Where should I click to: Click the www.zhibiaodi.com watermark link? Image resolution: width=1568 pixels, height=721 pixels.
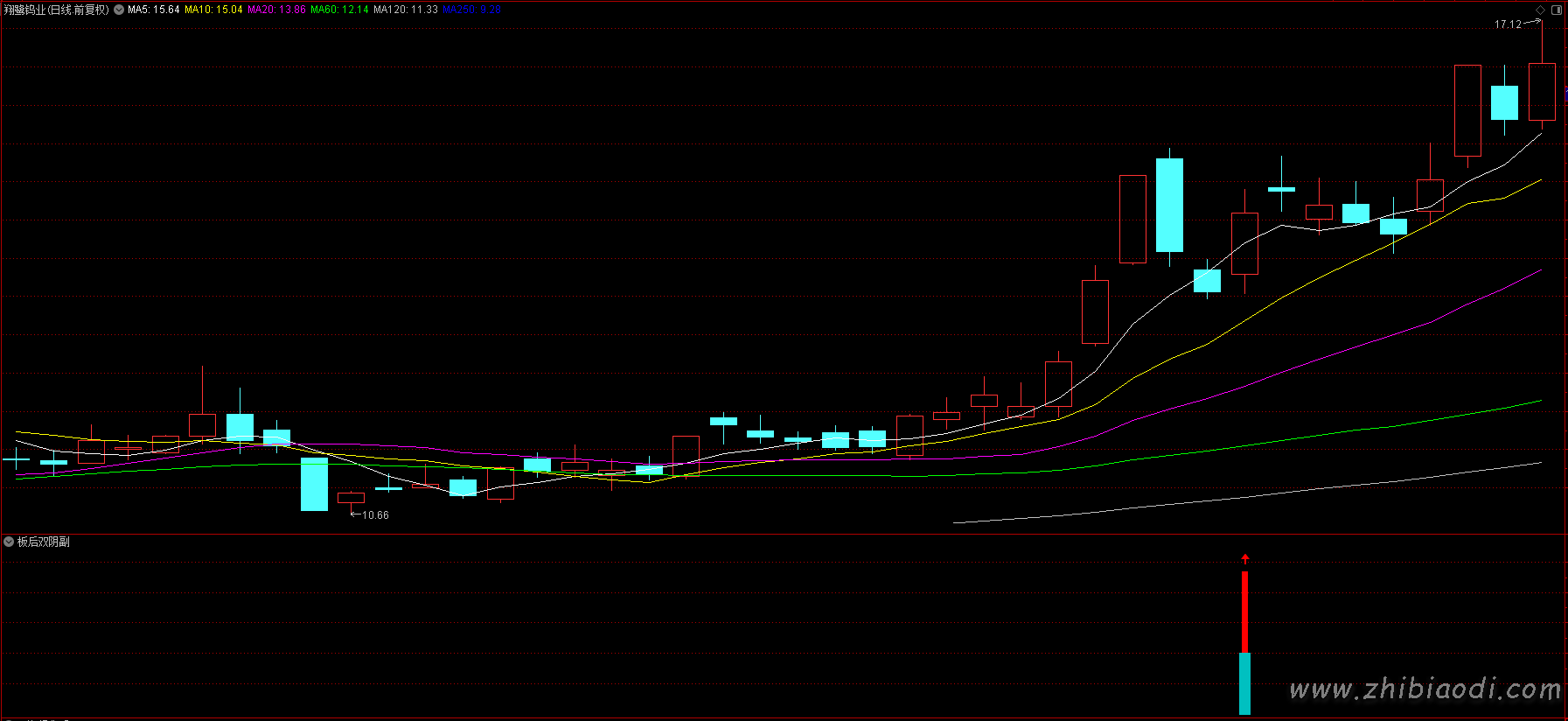(1425, 689)
